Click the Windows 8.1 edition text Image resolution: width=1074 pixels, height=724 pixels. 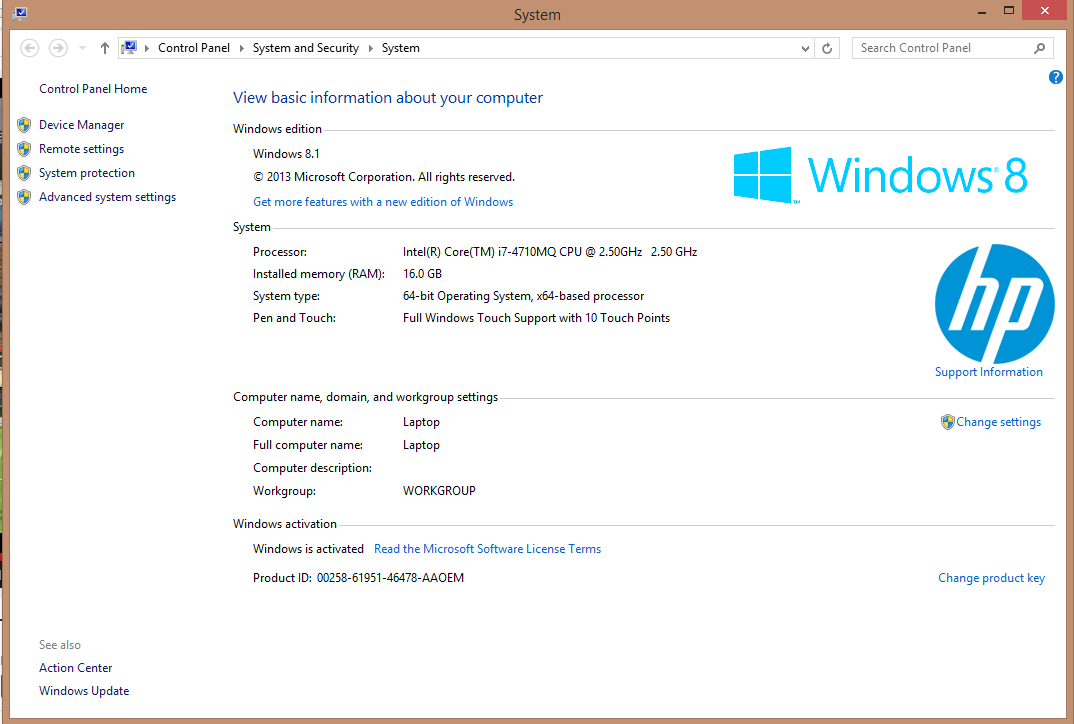pyautogui.click(x=286, y=153)
